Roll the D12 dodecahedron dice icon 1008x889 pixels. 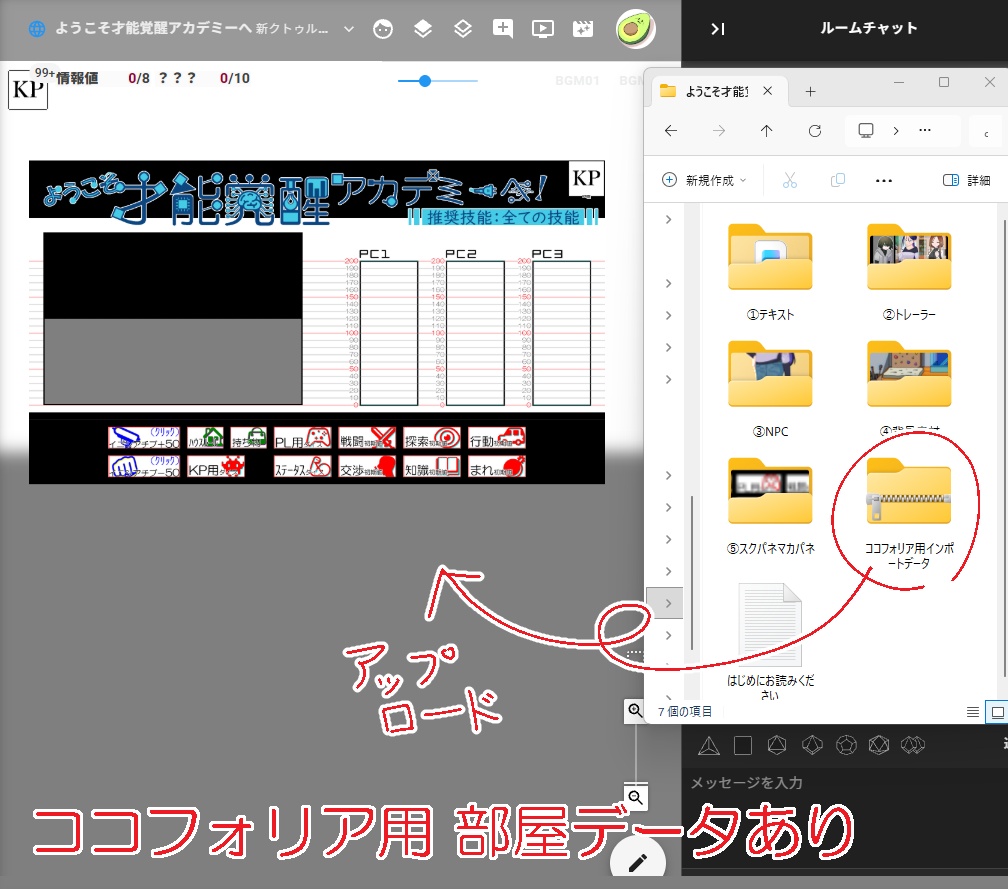[846, 745]
